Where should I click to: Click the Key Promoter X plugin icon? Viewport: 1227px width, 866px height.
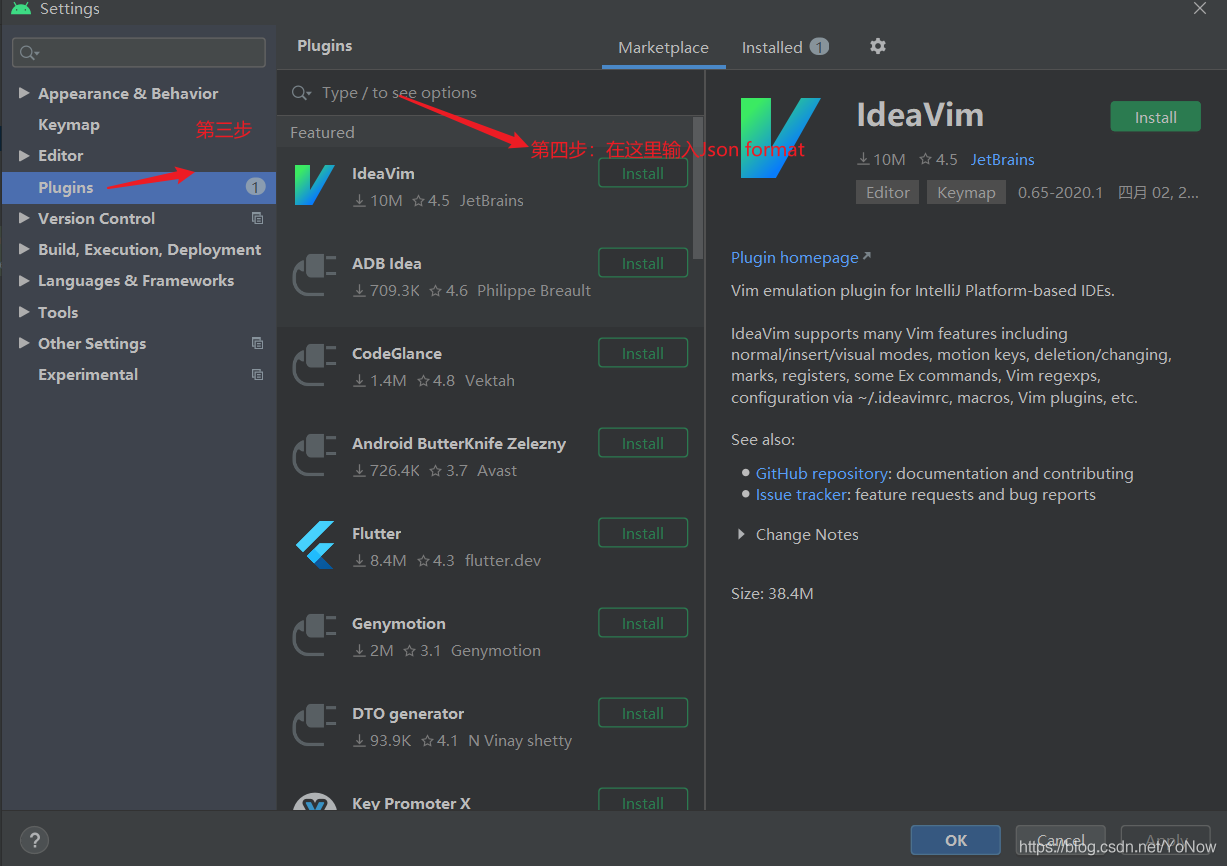pyautogui.click(x=314, y=801)
